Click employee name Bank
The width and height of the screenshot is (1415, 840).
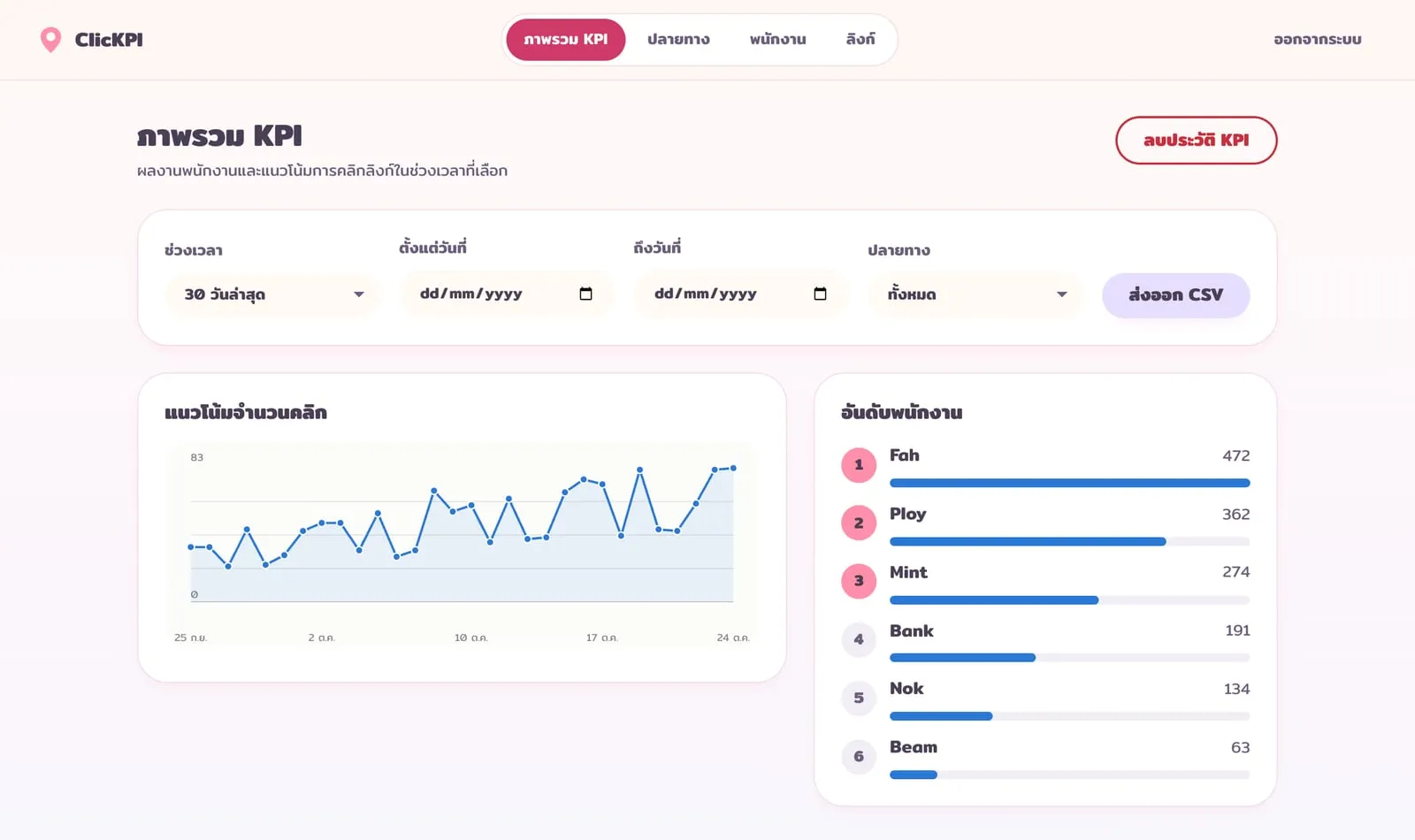coord(912,630)
